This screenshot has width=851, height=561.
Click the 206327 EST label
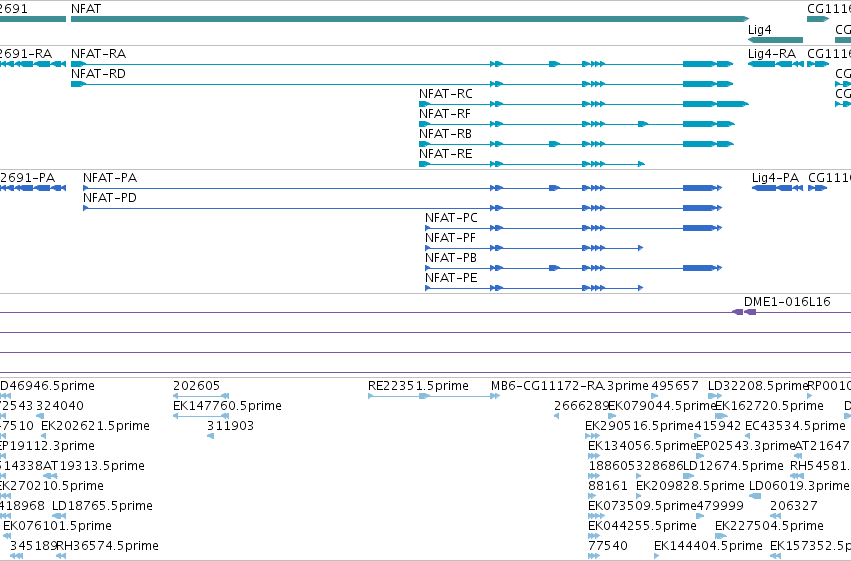click(x=793, y=506)
